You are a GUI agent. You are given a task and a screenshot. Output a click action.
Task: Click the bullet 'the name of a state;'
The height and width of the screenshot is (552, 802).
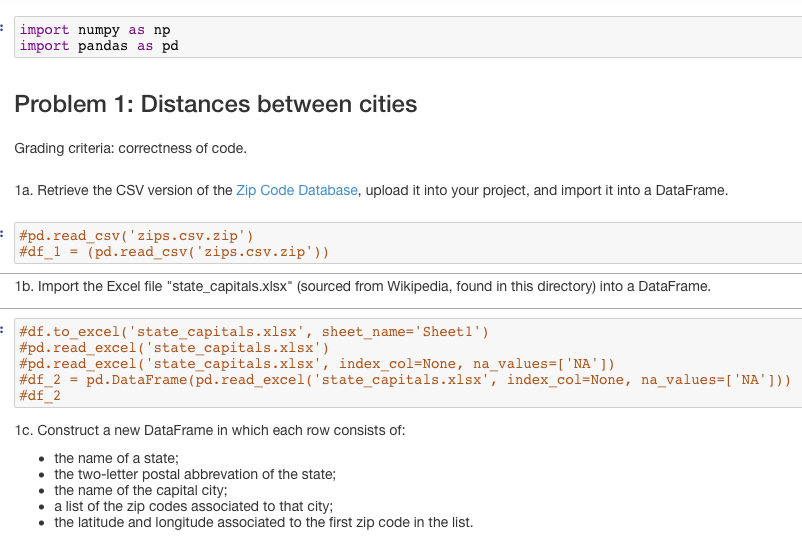116,458
